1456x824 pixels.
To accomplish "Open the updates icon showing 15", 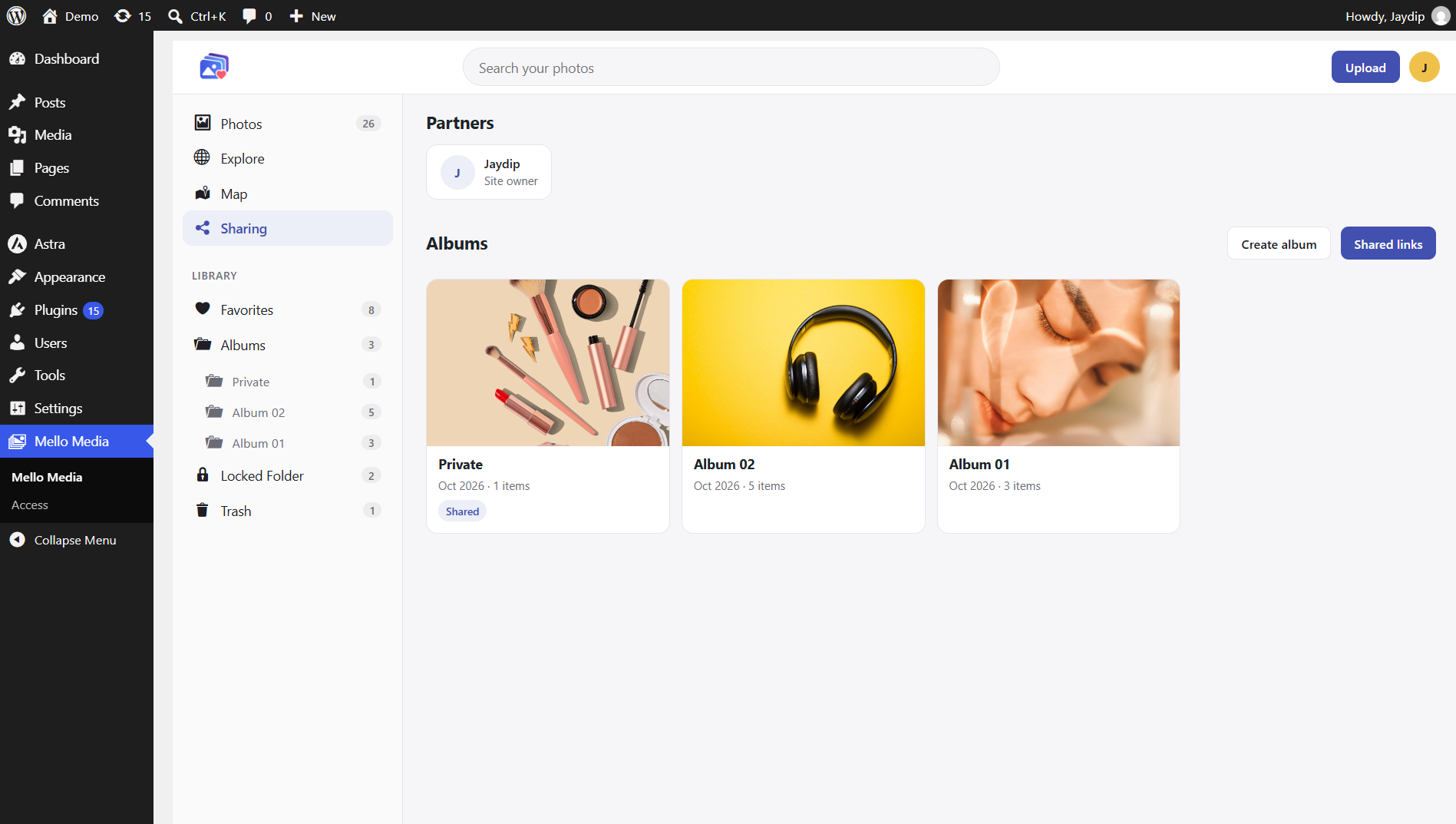I will (132, 16).
